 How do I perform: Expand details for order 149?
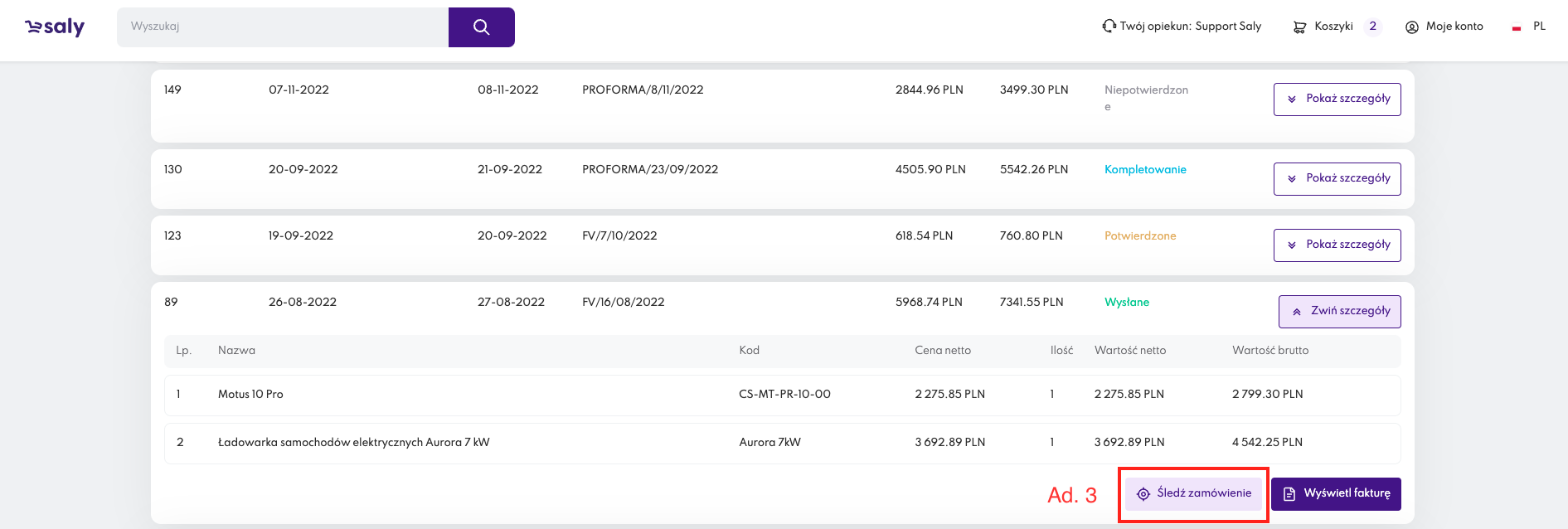point(1337,99)
